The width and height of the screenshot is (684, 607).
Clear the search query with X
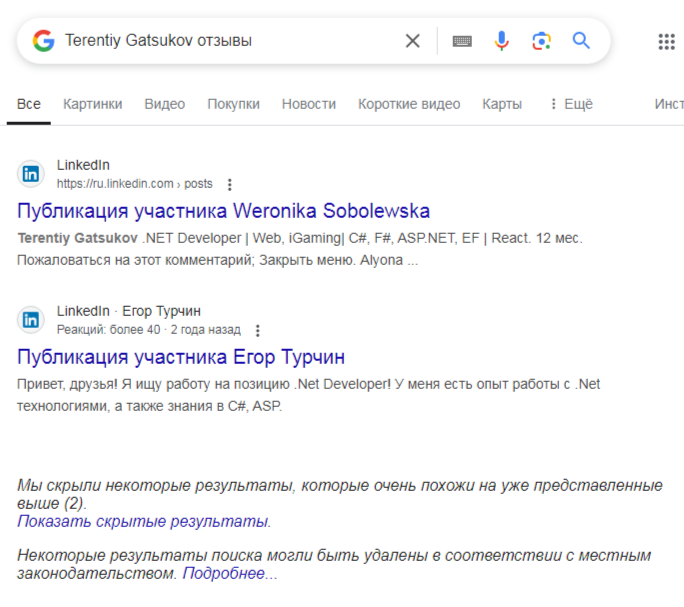[412, 41]
